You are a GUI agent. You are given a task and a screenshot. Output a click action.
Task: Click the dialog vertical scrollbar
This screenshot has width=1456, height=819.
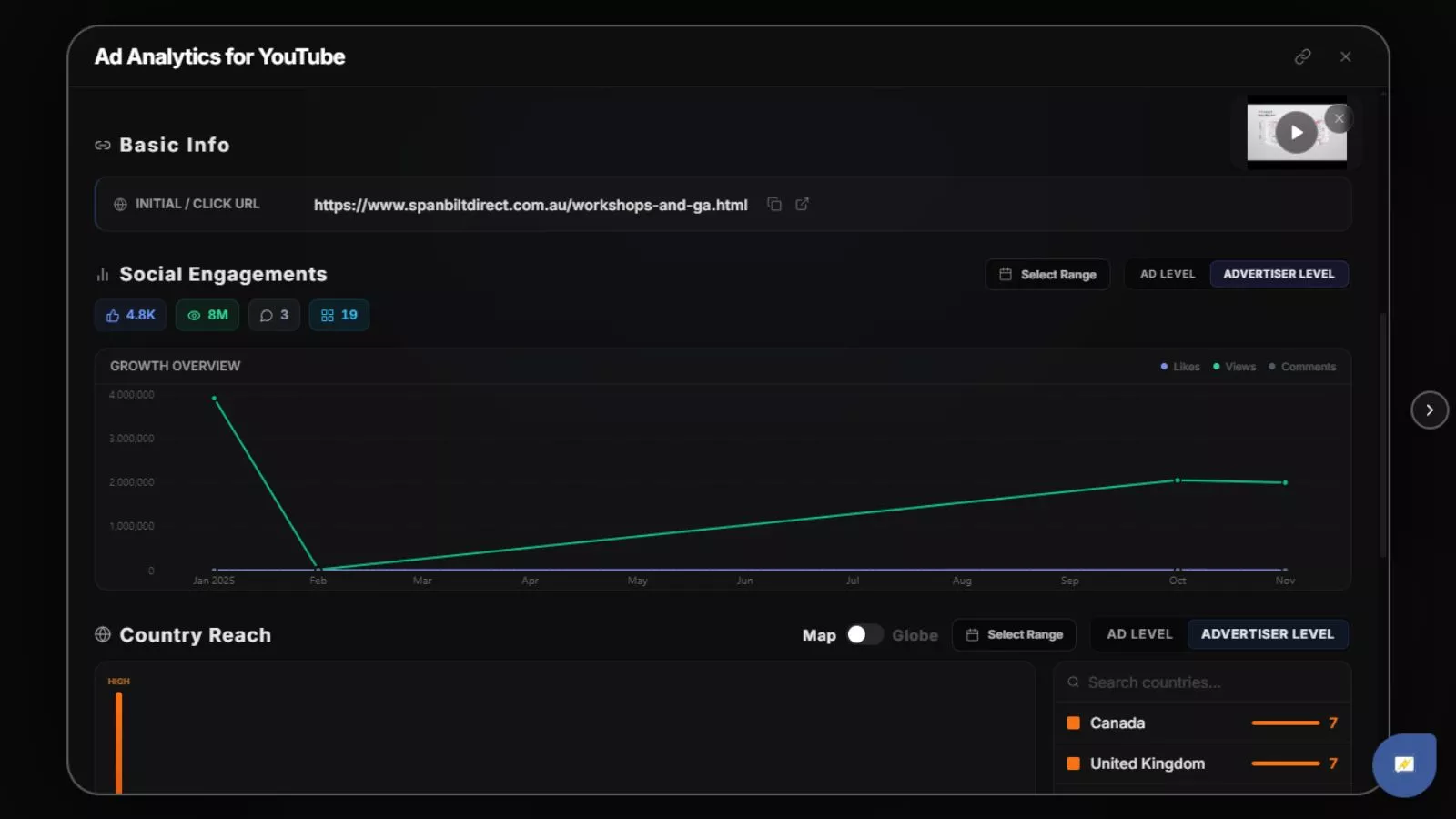tap(1383, 435)
